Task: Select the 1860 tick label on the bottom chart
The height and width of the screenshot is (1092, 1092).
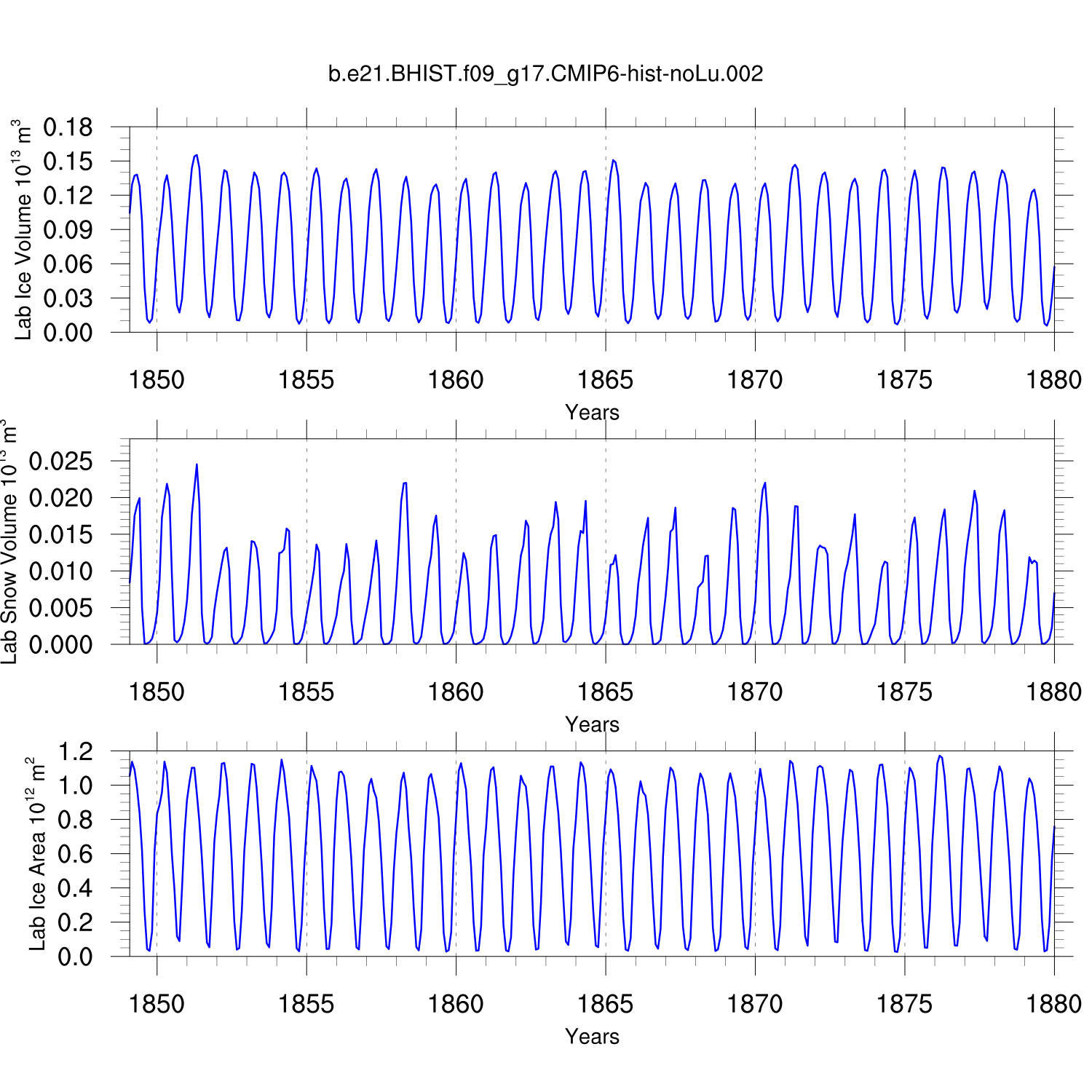Action: [x=456, y=1005]
